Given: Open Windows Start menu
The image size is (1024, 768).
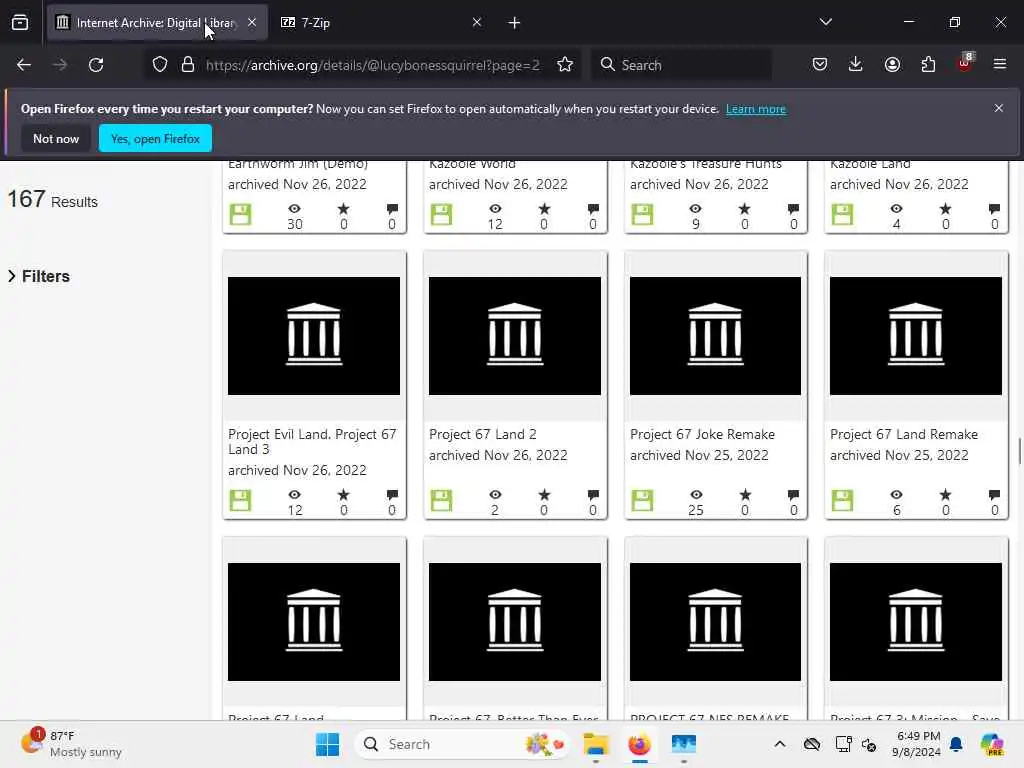Looking at the screenshot, I should 327,744.
